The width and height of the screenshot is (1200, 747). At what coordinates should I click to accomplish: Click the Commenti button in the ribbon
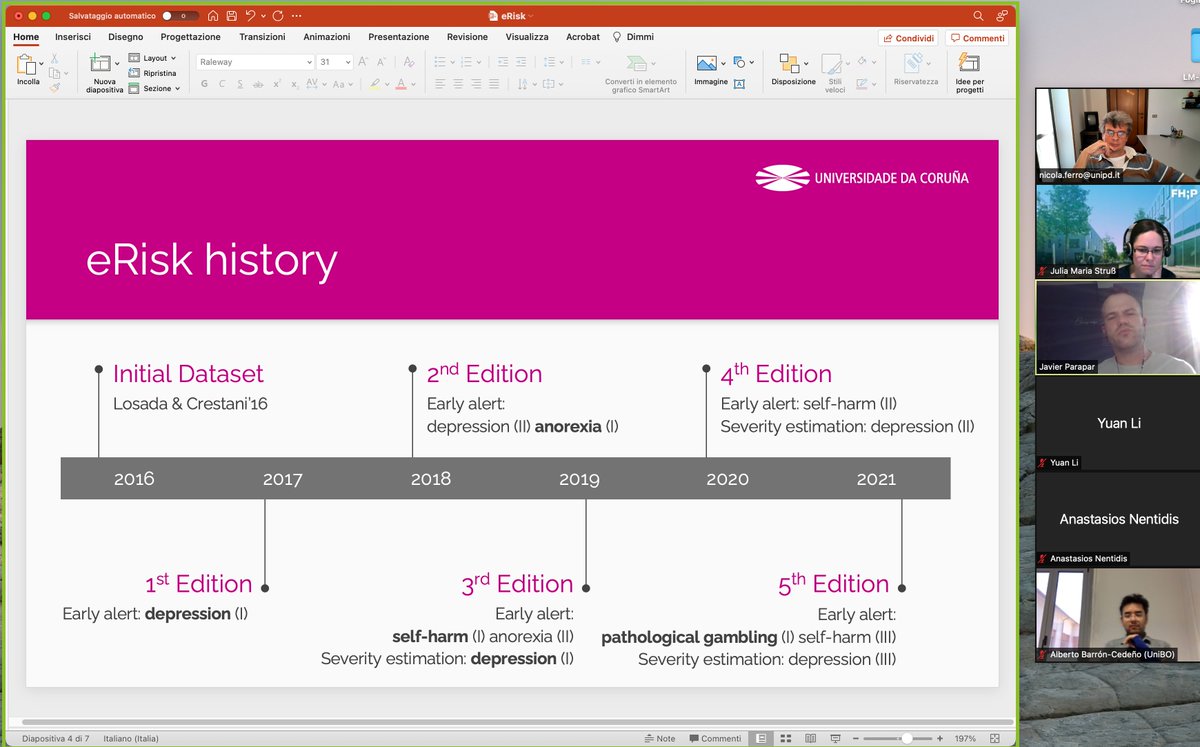pos(977,38)
